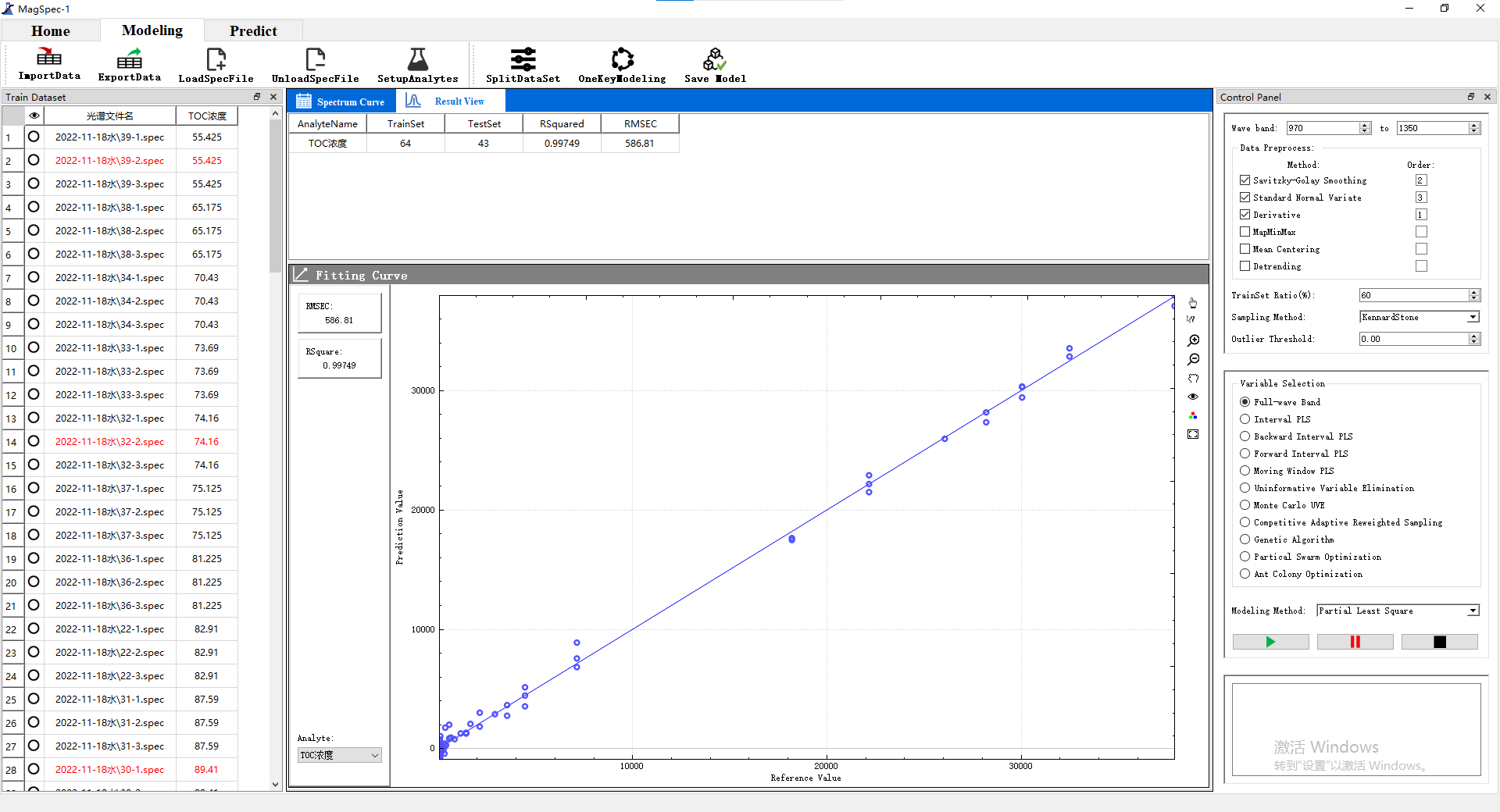
Task: Enable Mean Centering checkbox
Action: tap(1245, 249)
